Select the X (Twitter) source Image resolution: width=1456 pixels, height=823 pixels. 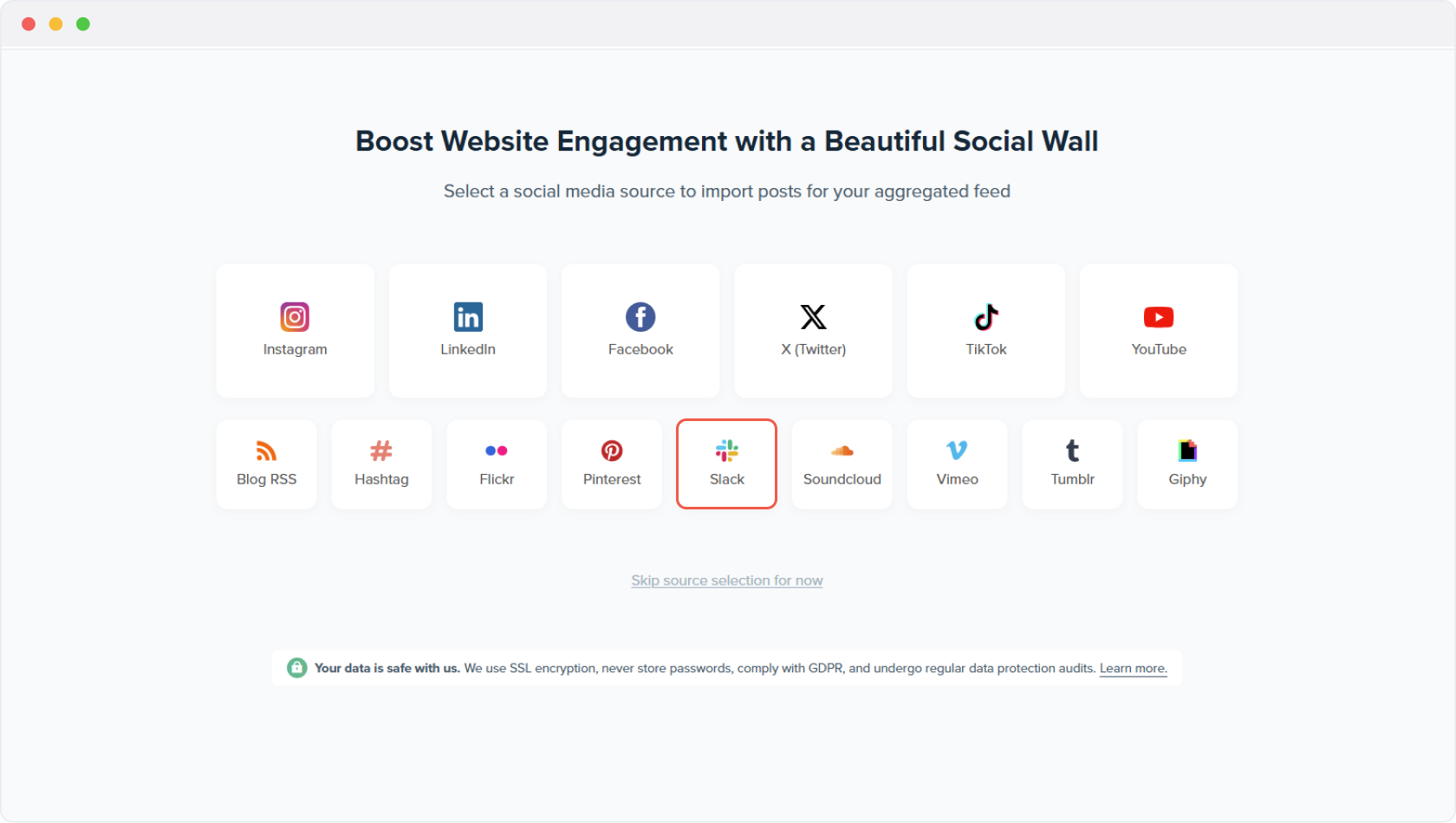tap(812, 331)
